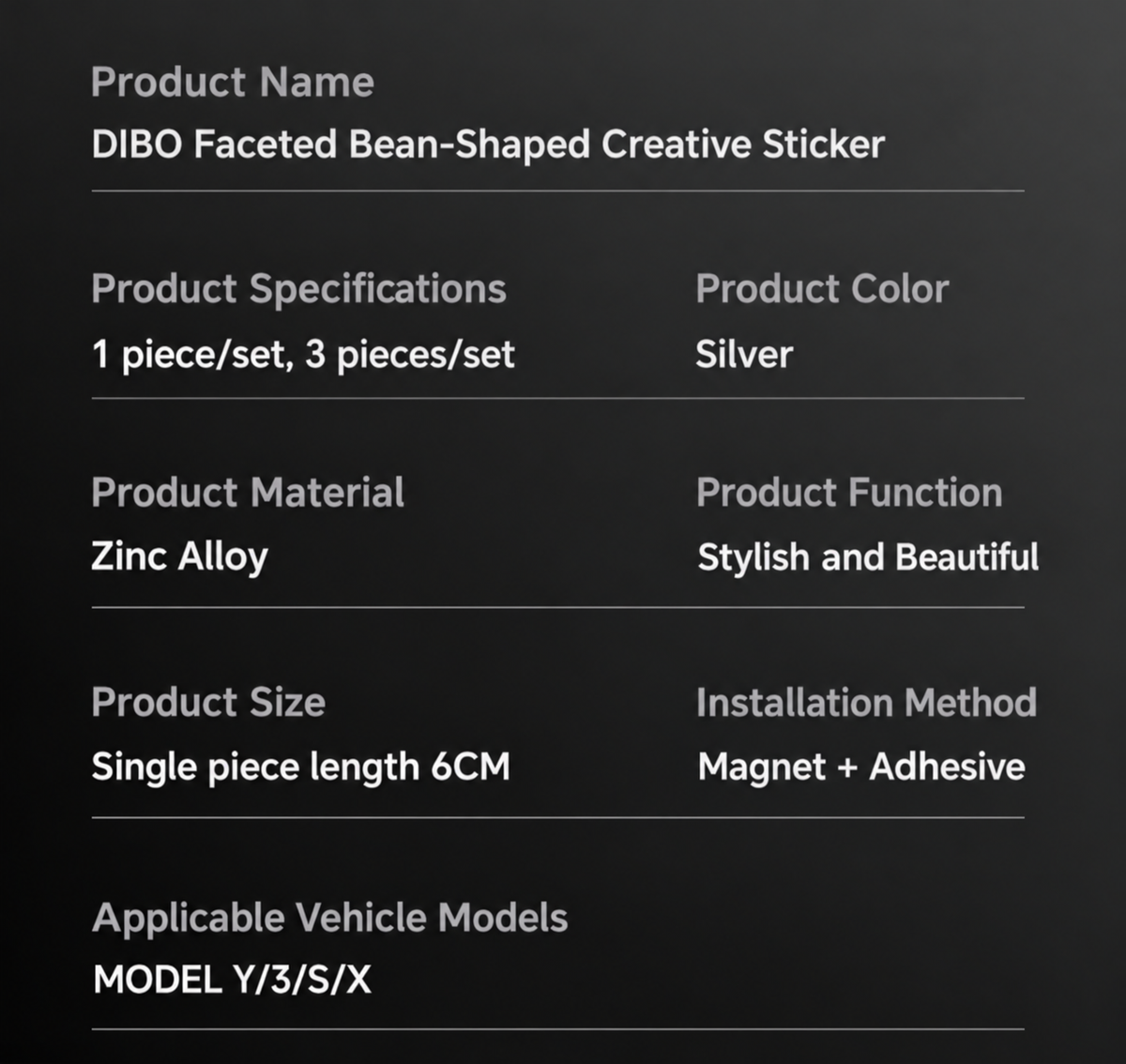Image resolution: width=1126 pixels, height=1064 pixels.
Task: Select the DIBO Faceted Bean-Shaped Creative Sticker text
Action: click(488, 144)
